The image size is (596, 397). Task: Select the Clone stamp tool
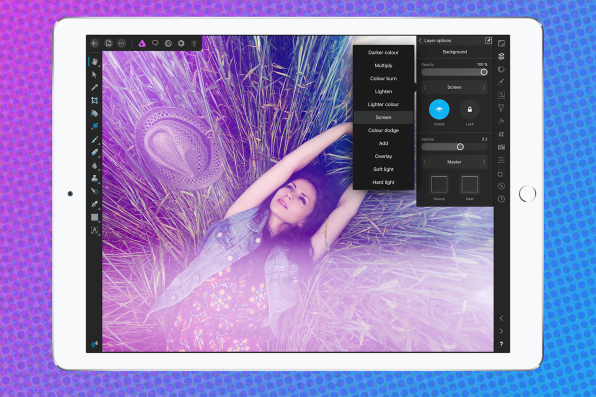(x=94, y=178)
